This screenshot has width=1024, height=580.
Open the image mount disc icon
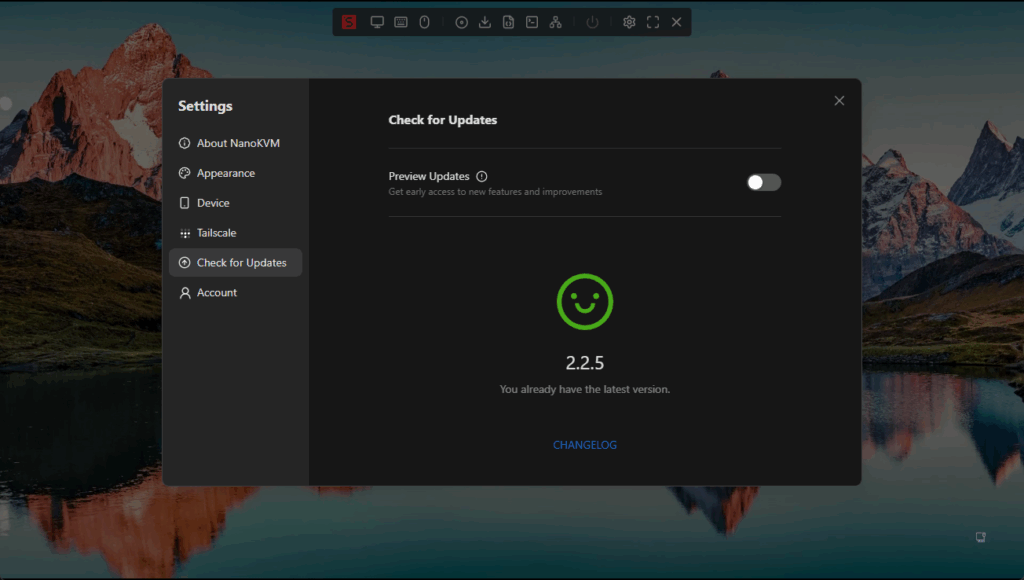tap(461, 22)
